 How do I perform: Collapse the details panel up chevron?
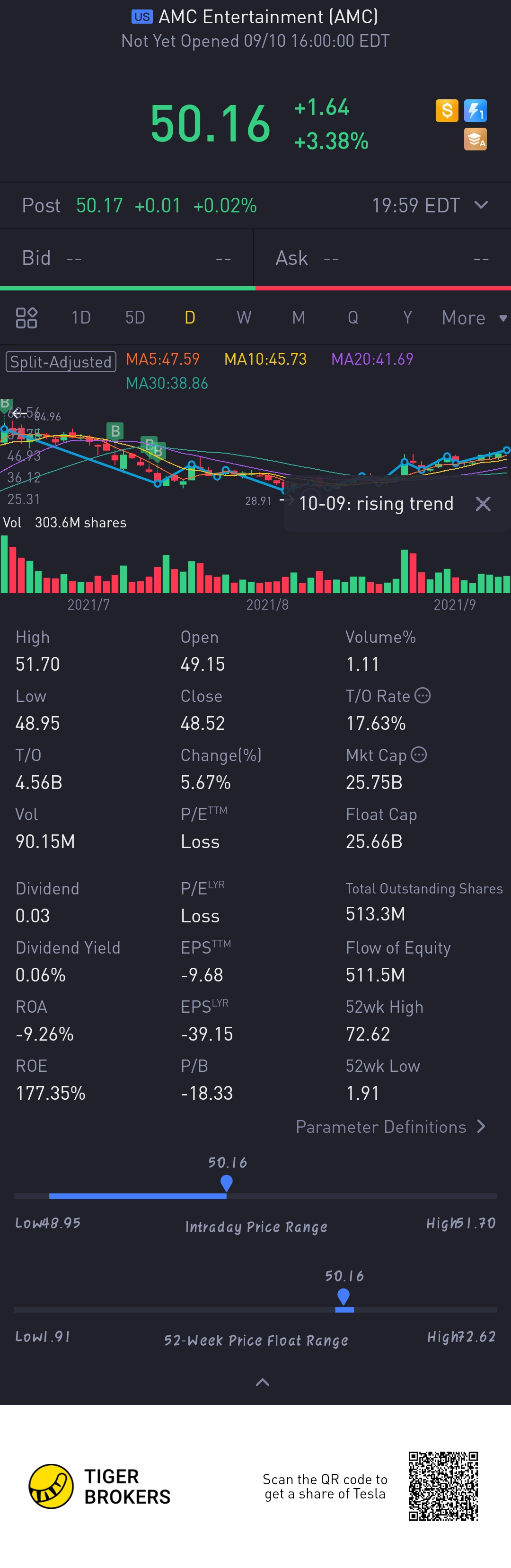262,1383
